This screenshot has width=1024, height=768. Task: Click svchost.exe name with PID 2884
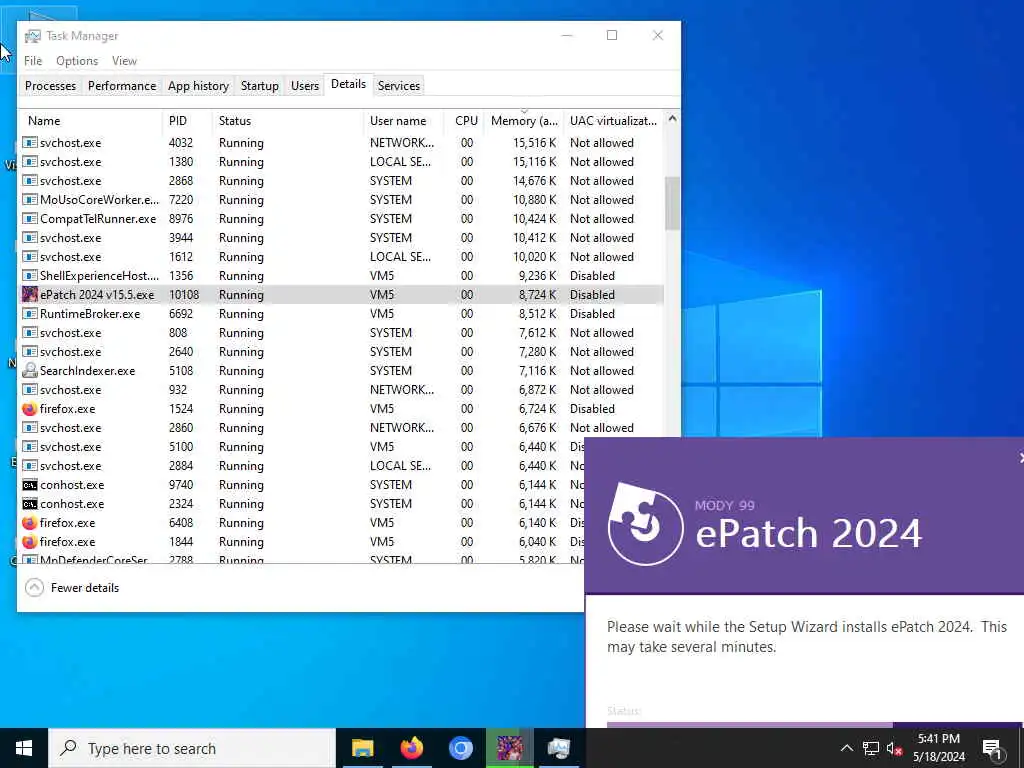(71, 466)
